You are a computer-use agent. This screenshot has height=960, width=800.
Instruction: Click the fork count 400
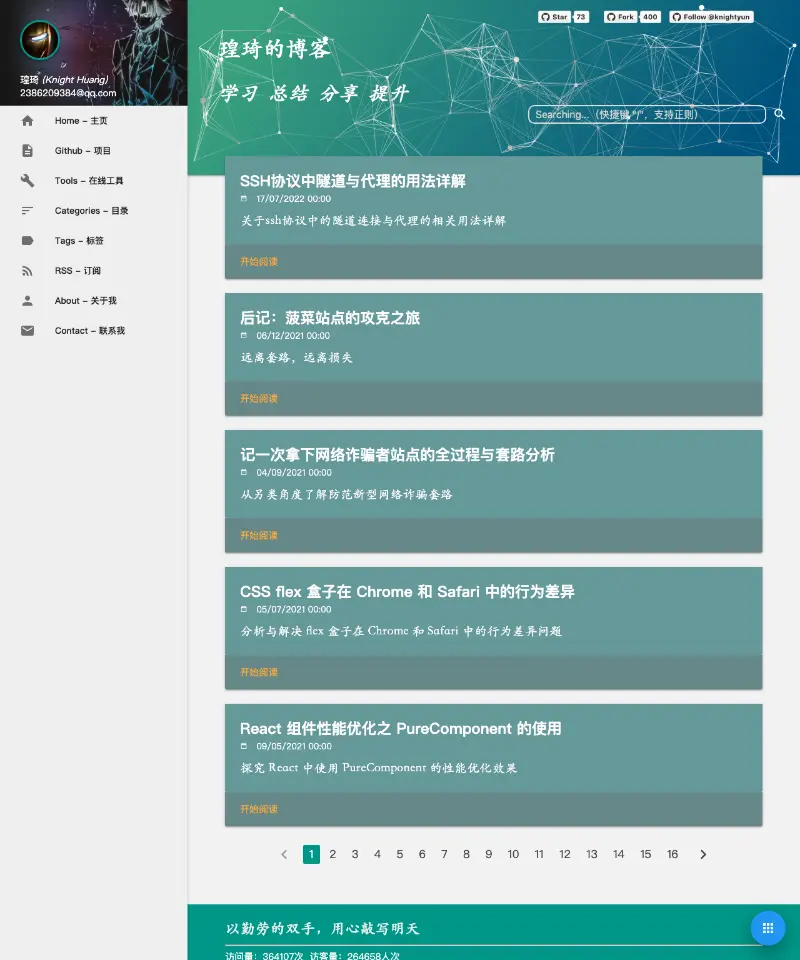650,17
